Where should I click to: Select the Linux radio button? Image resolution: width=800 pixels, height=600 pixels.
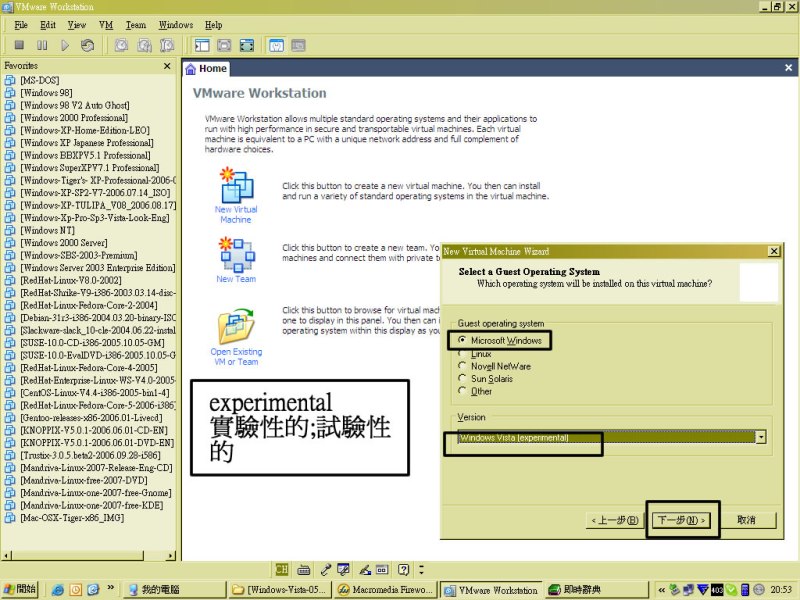point(462,353)
